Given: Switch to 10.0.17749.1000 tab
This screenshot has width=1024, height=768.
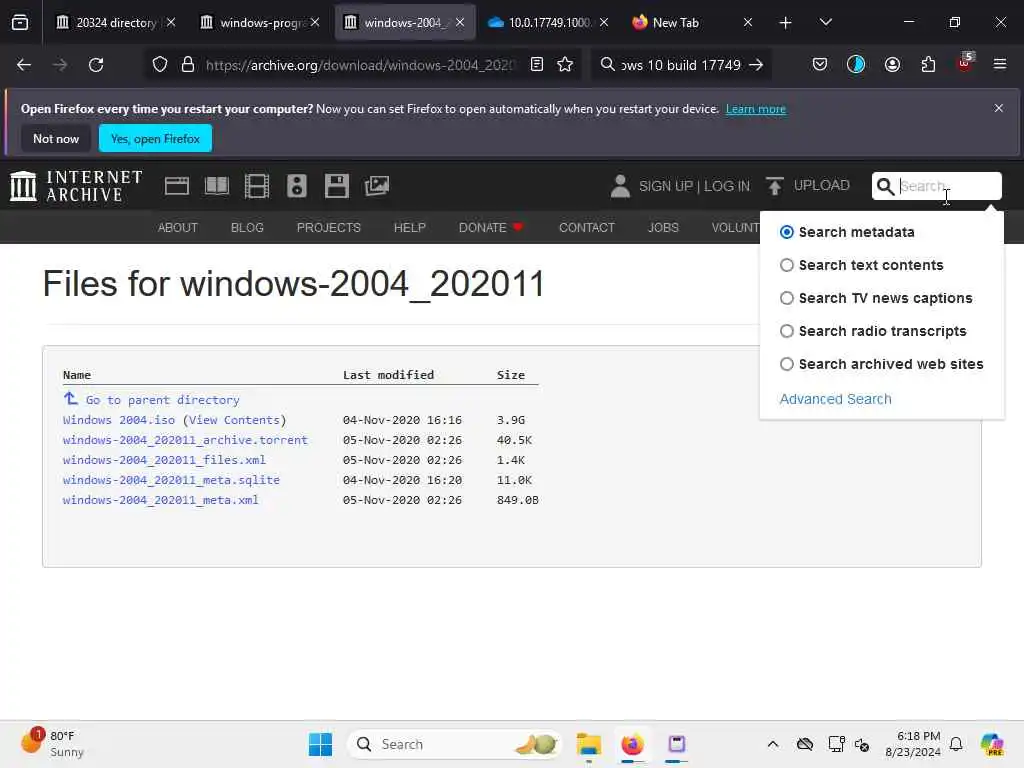Looking at the screenshot, I should (x=548, y=22).
